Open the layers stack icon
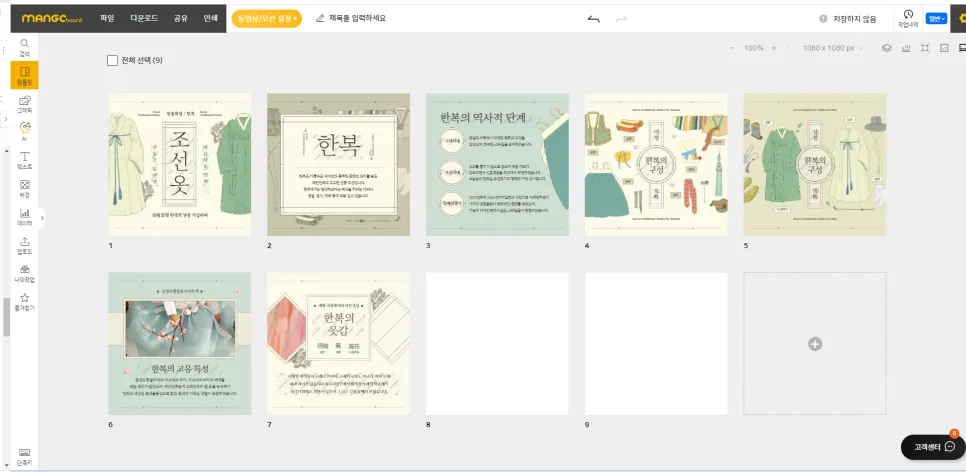 pos(887,48)
